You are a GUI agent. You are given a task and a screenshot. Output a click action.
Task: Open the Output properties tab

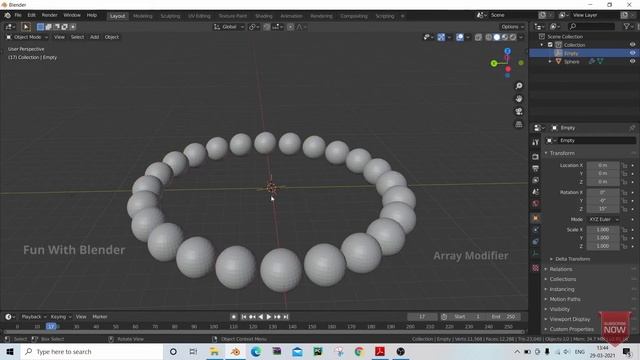pyautogui.click(x=536, y=169)
